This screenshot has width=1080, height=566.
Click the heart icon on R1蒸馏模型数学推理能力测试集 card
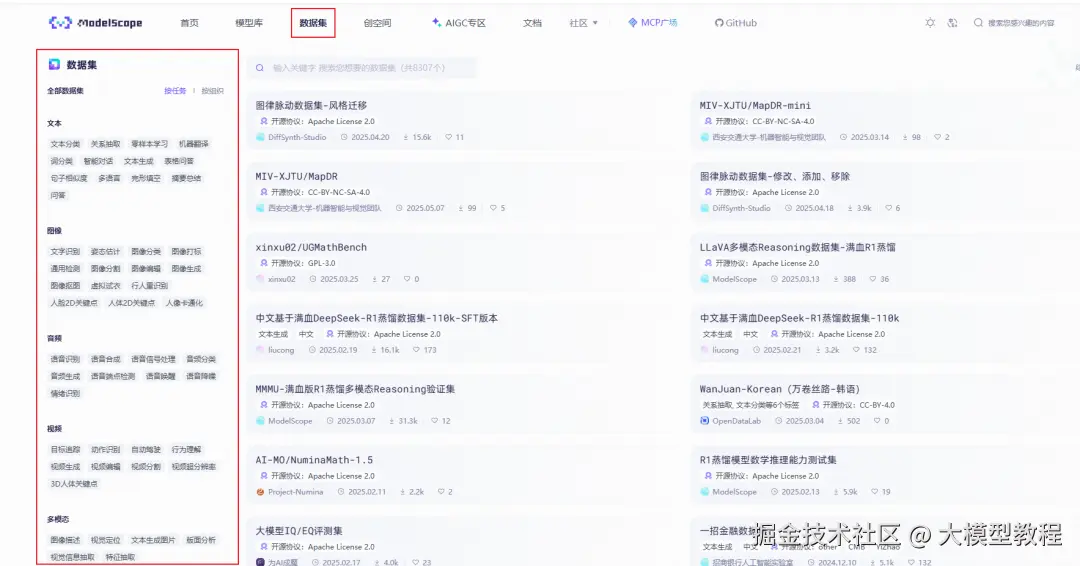tap(874, 492)
